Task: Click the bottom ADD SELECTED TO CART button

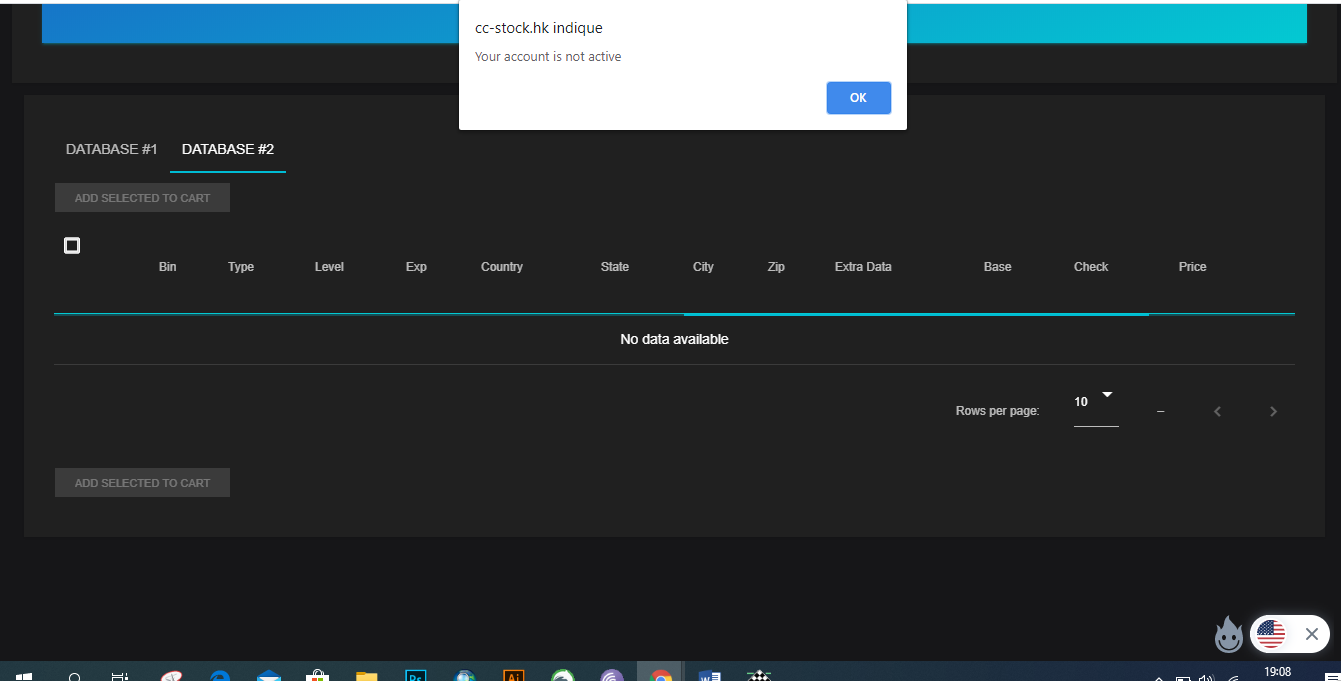Action: [142, 483]
